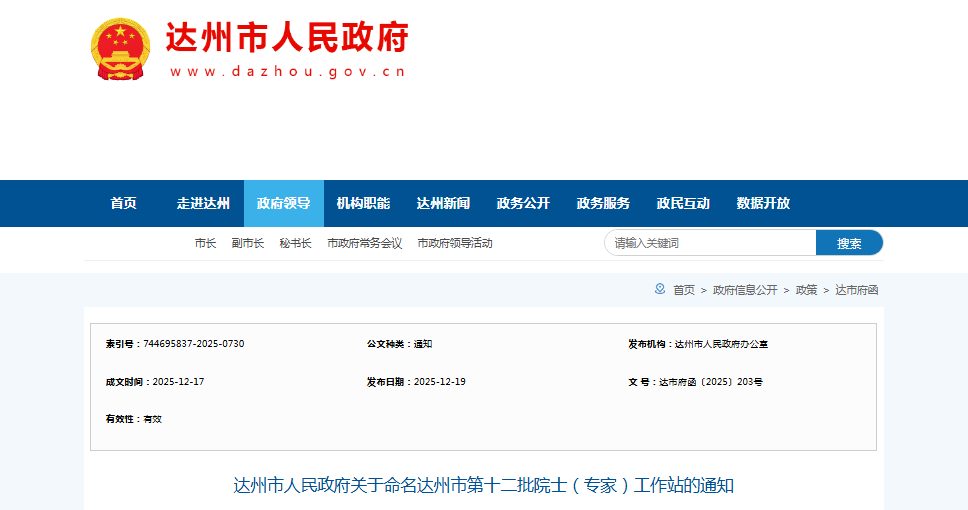
Task: Click the 副市长 submenu link
Action: (x=248, y=243)
